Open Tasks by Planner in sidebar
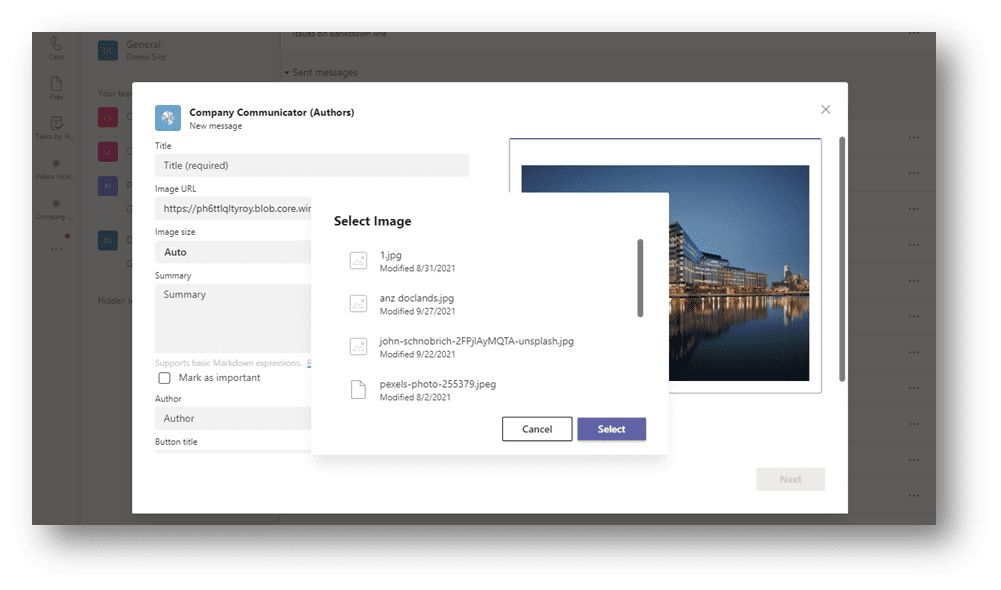1001x590 pixels. (x=56, y=126)
